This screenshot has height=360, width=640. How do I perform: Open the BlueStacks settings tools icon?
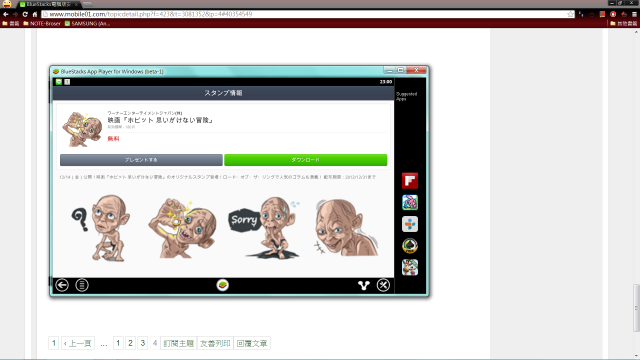pyautogui.click(x=383, y=285)
